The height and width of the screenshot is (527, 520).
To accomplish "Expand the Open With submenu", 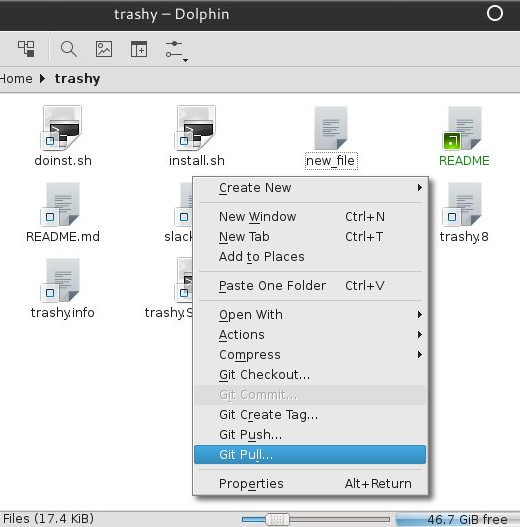I will [x=310, y=315].
